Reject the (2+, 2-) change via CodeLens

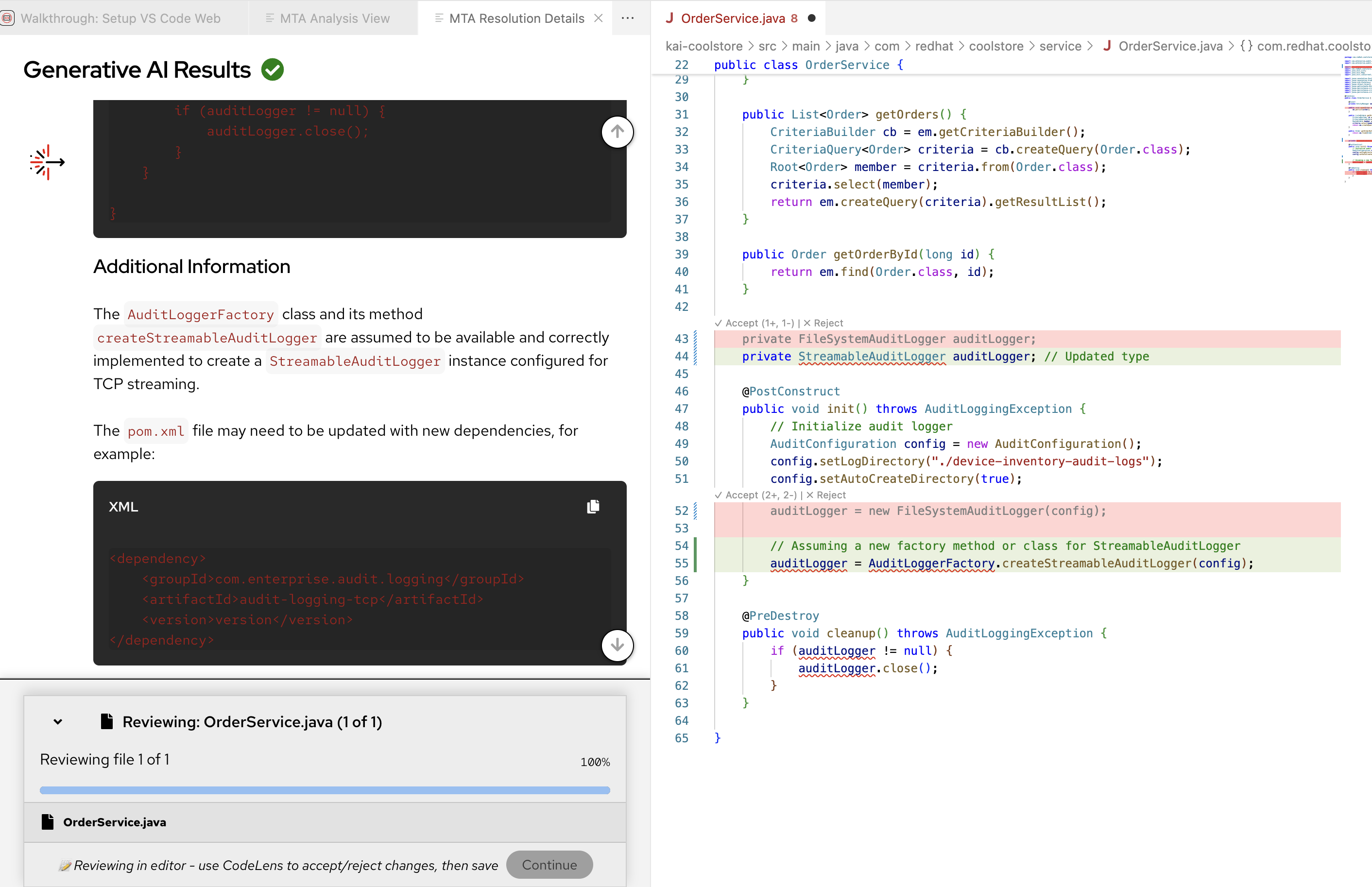pyautogui.click(x=826, y=495)
